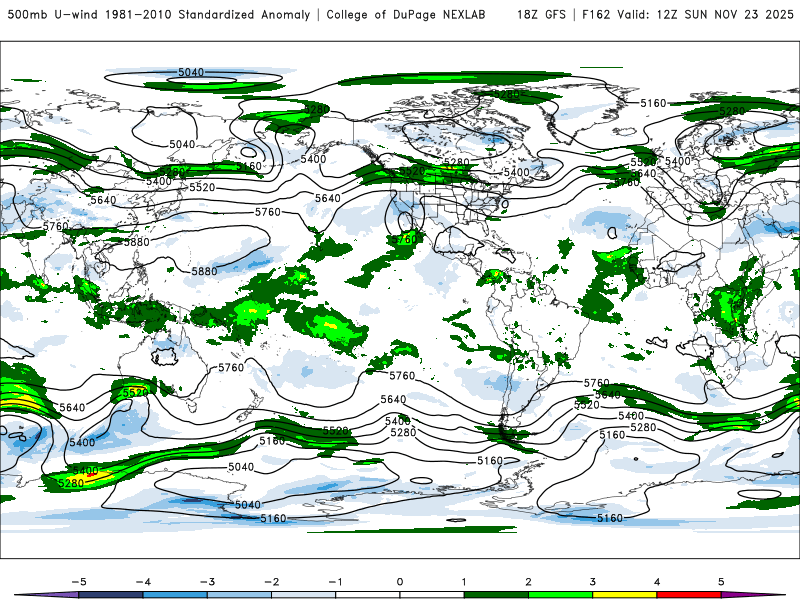800x600 pixels.
Task: Click the palest blue color bar segment between -2 and -1
Action: [304, 595]
